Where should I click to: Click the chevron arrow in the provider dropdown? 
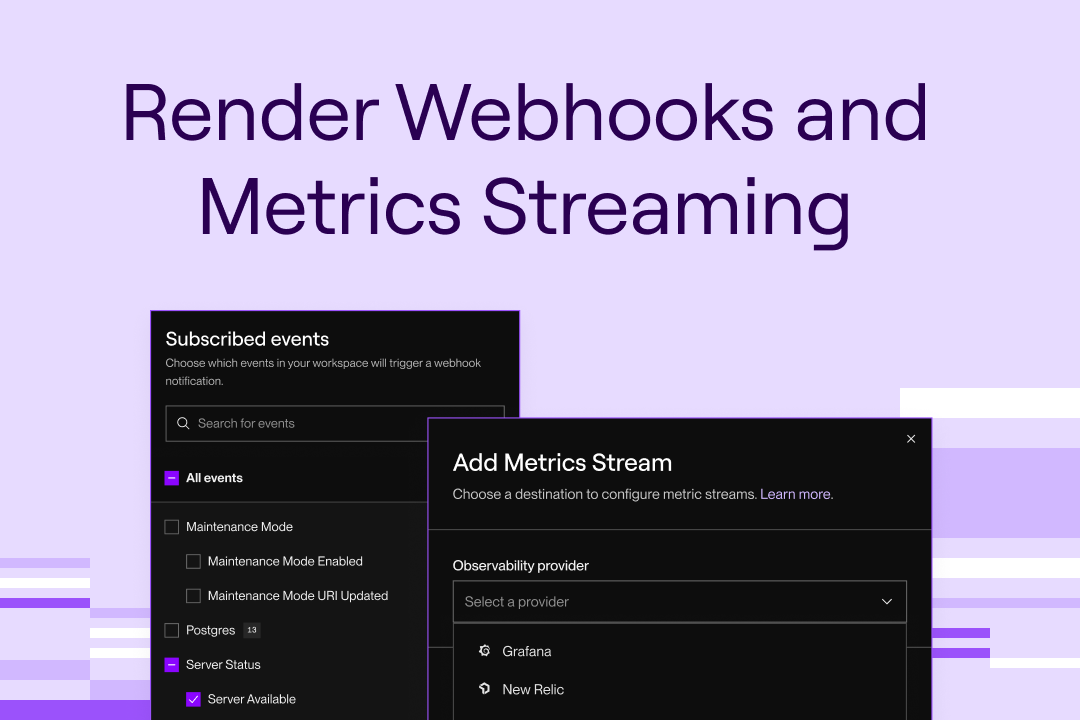coord(886,602)
